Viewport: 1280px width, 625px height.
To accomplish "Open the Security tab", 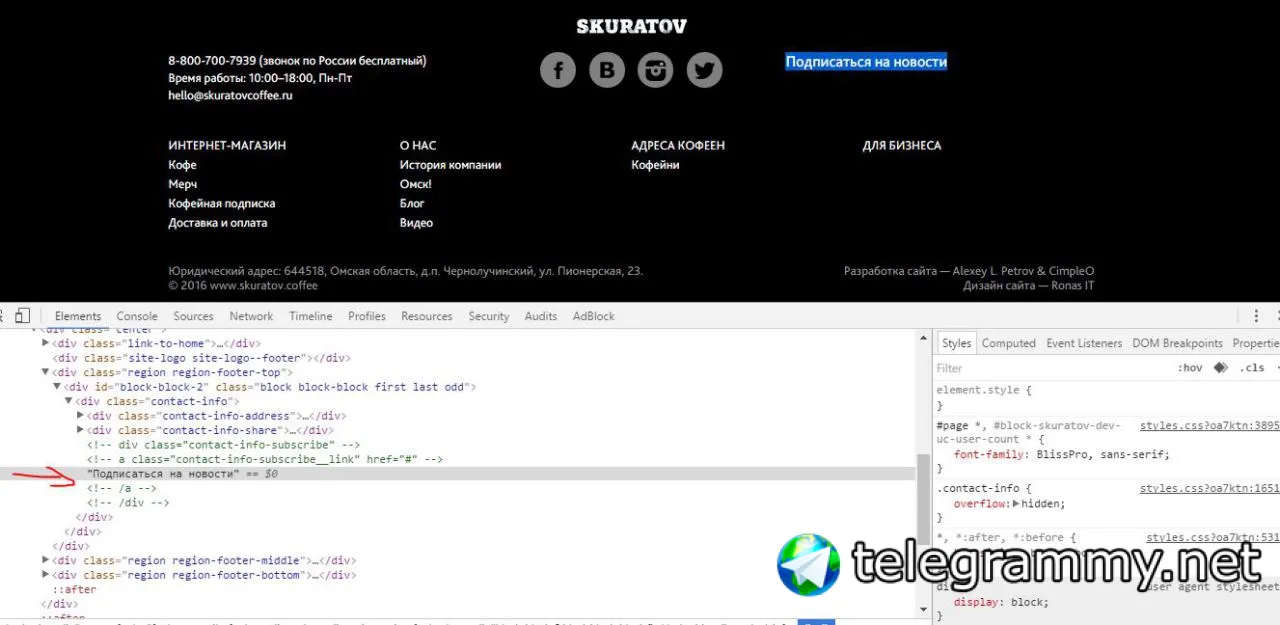I will (x=489, y=316).
